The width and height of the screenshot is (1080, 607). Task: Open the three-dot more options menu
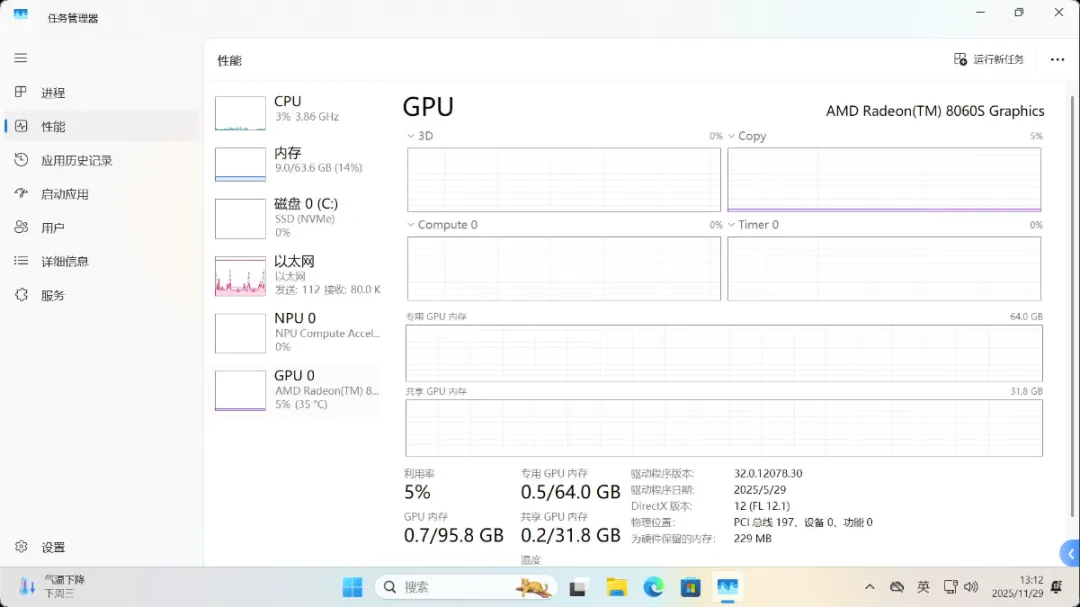[x=1057, y=60]
